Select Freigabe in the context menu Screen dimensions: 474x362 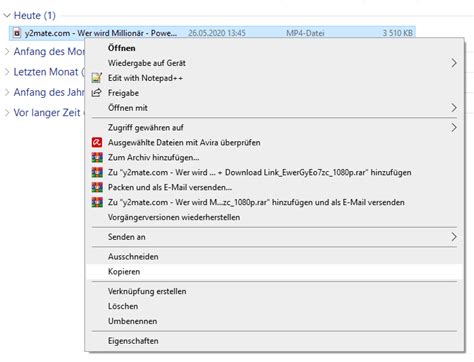[x=274, y=93]
